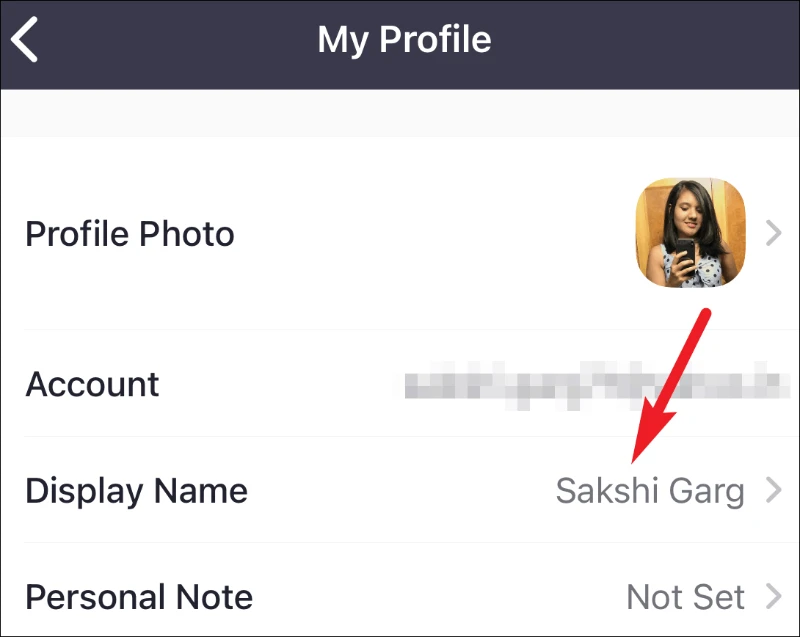Select the Display Name label
The width and height of the screenshot is (800, 637).
click(136, 491)
